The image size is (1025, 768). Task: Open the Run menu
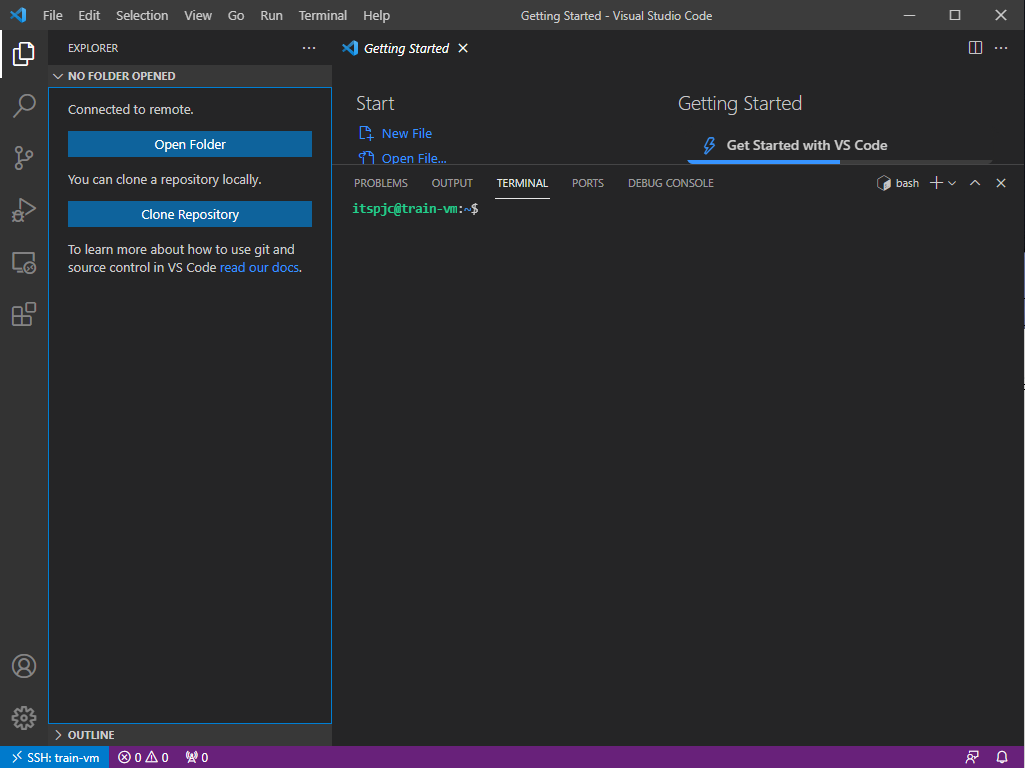[271, 15]
